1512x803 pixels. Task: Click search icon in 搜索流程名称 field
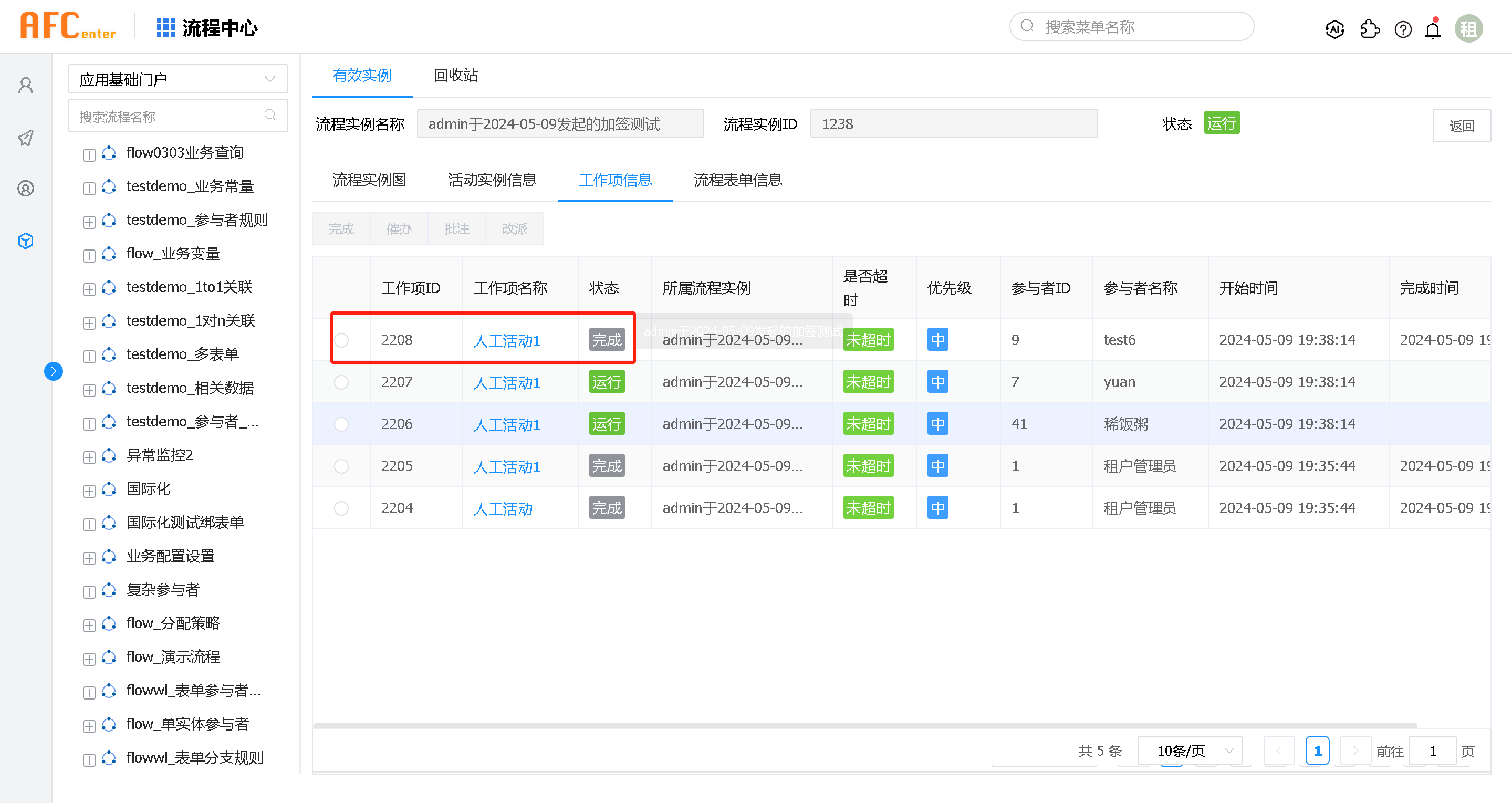click(270, 115)
